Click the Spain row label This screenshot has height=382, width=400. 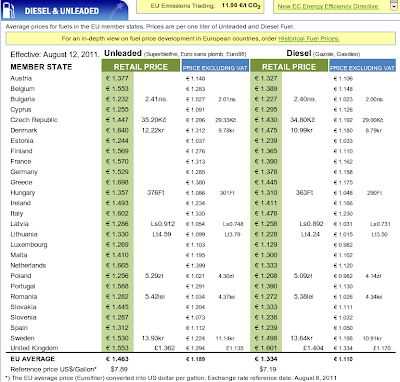coord(19,328)
